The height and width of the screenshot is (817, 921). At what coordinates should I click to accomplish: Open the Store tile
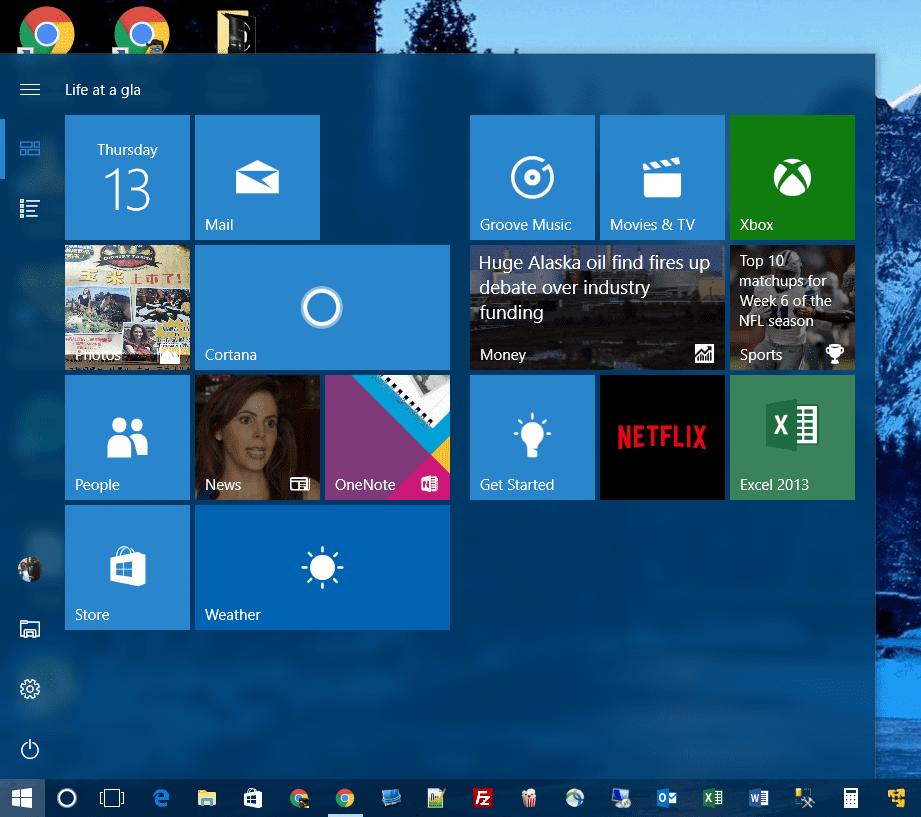pos(127,567)
